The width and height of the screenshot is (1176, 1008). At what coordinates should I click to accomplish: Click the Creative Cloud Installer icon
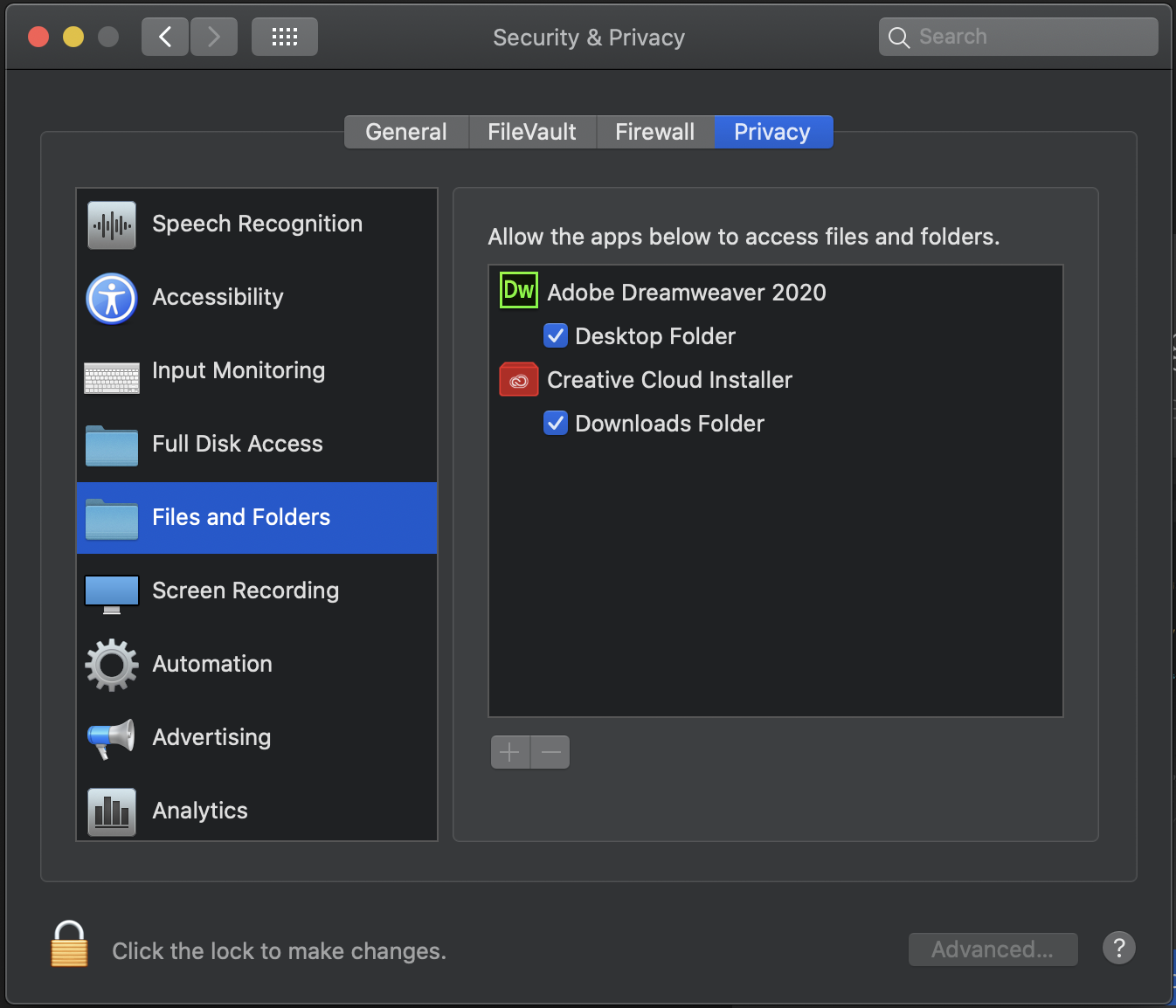tap(518, 379)
